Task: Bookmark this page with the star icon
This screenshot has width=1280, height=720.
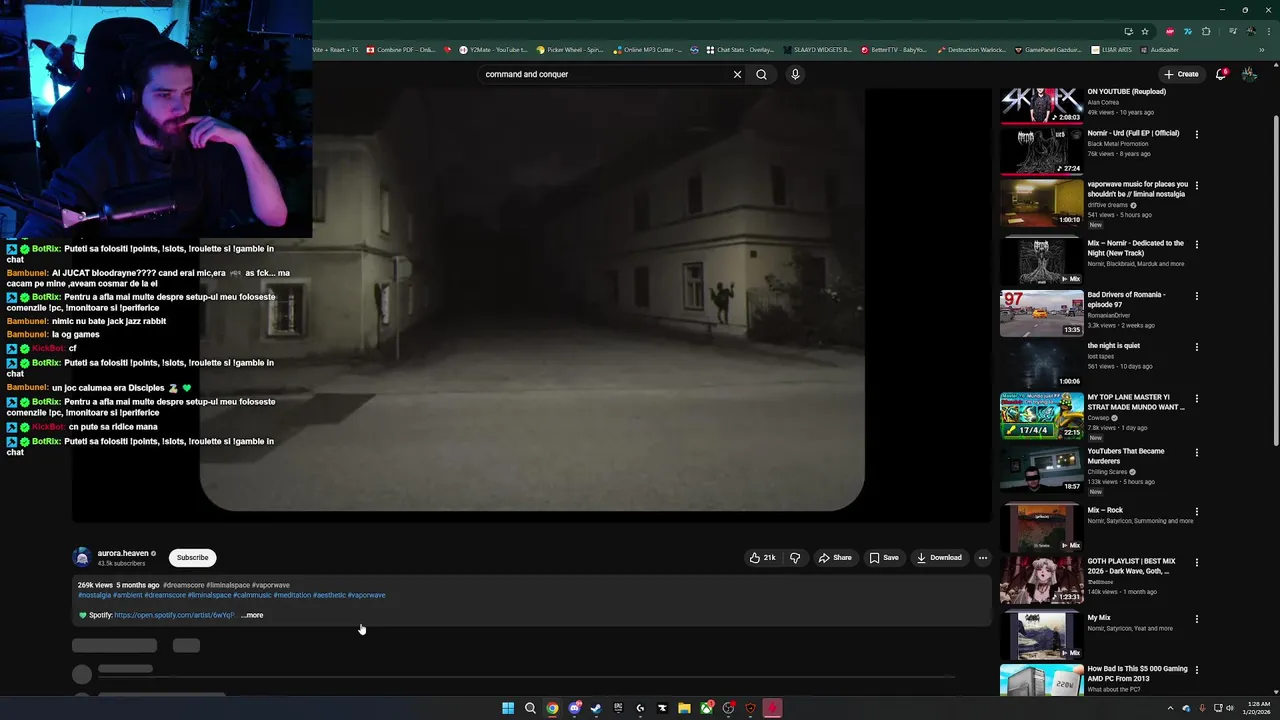Action: click(x=1145, y=31)
